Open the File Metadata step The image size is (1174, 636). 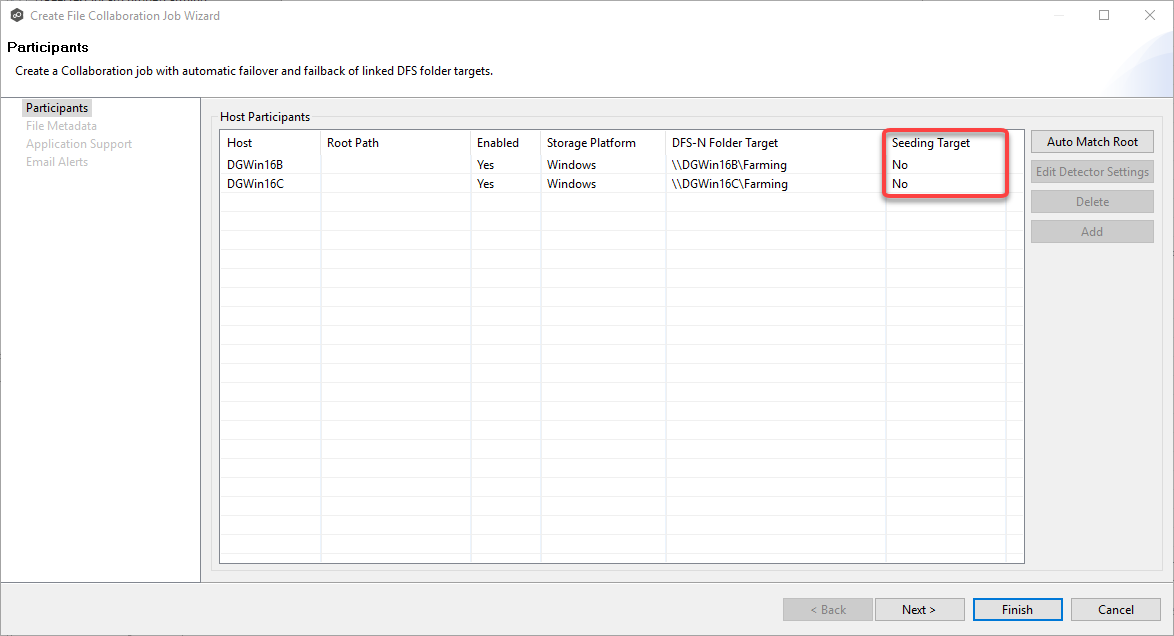tap(63, 125)
